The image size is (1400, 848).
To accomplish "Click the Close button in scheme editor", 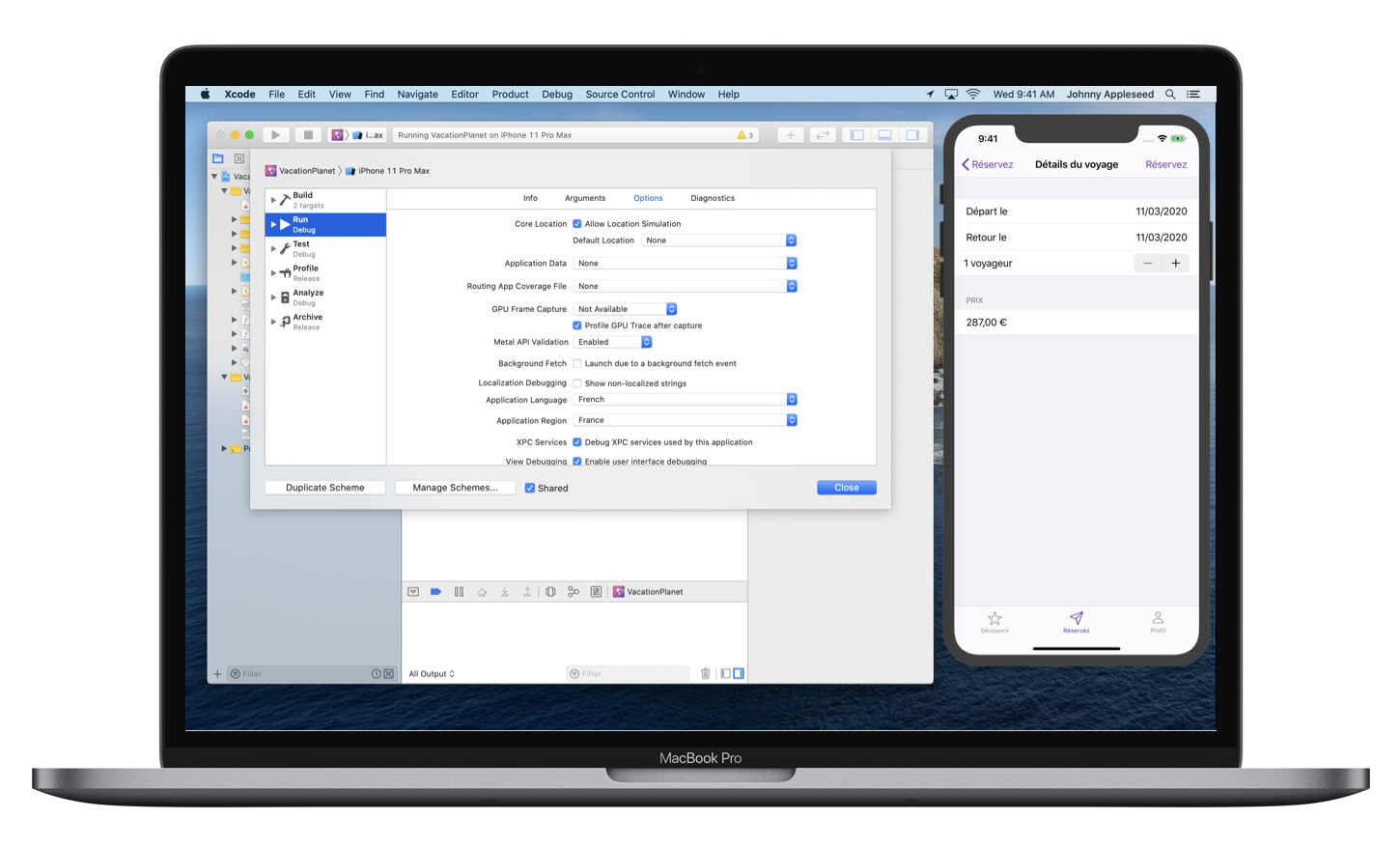I will [846, 488].
